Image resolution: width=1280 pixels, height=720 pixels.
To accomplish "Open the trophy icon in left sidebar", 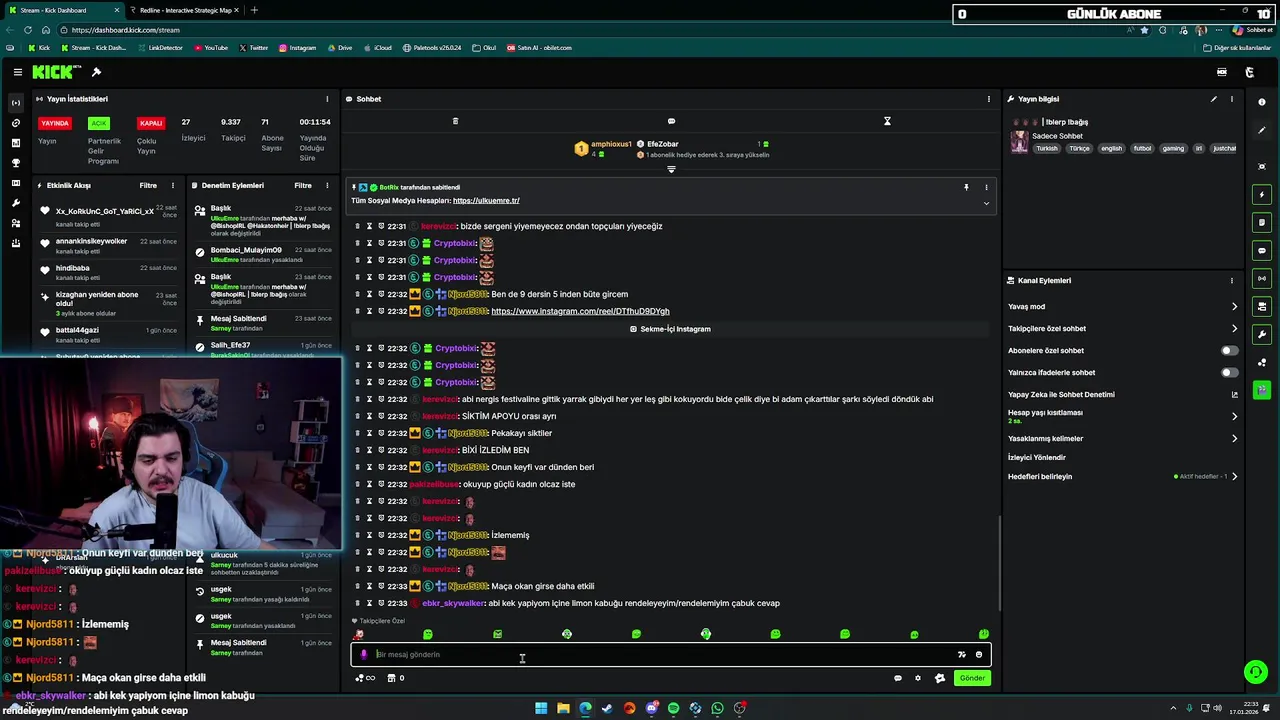I will click(x=15, y=163).
